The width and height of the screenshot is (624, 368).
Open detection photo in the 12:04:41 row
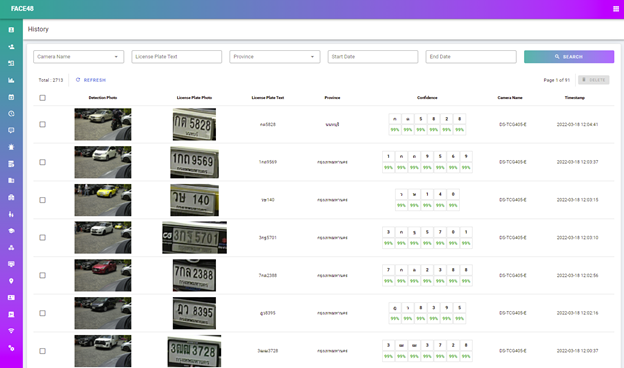click(103, 125)
